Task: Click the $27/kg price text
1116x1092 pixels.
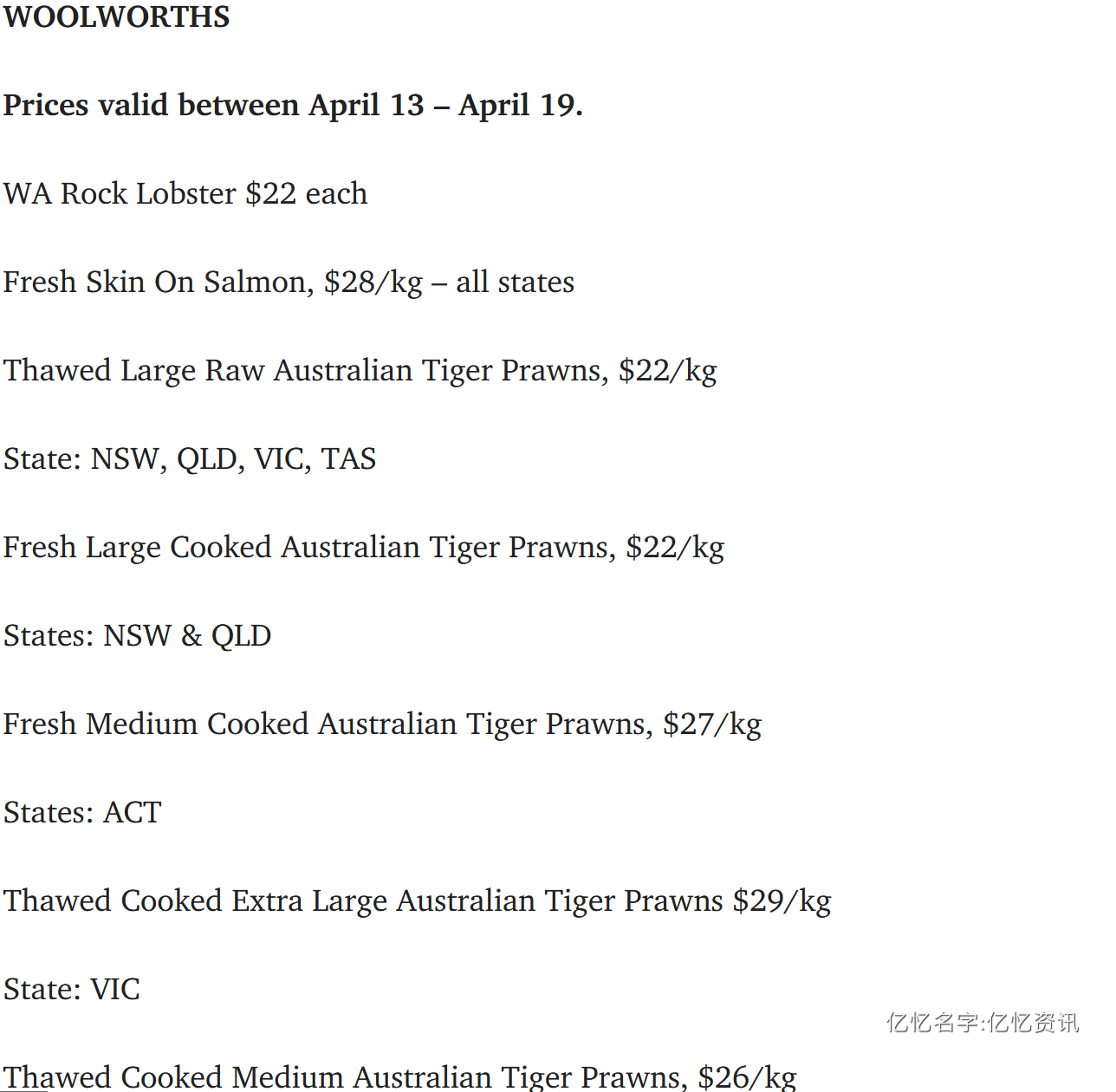Action: [x=712, y=725]
